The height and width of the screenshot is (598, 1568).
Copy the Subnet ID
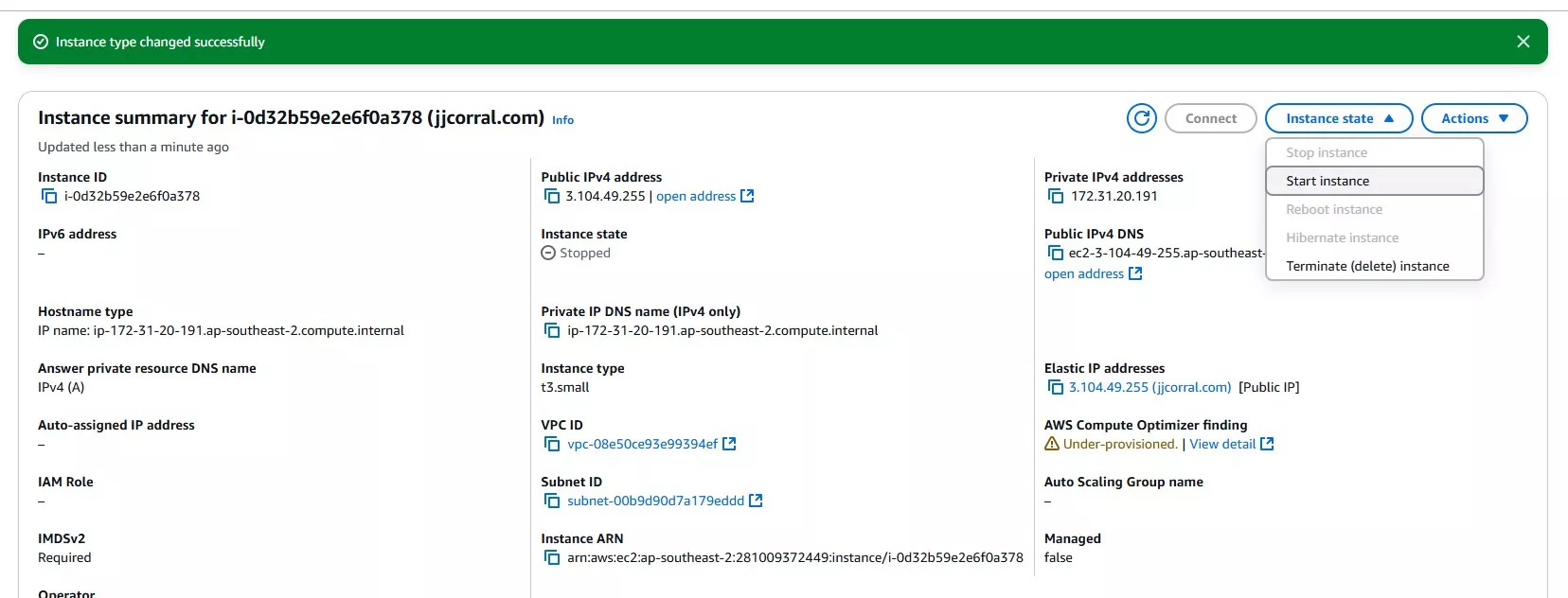tap(552, 501)
